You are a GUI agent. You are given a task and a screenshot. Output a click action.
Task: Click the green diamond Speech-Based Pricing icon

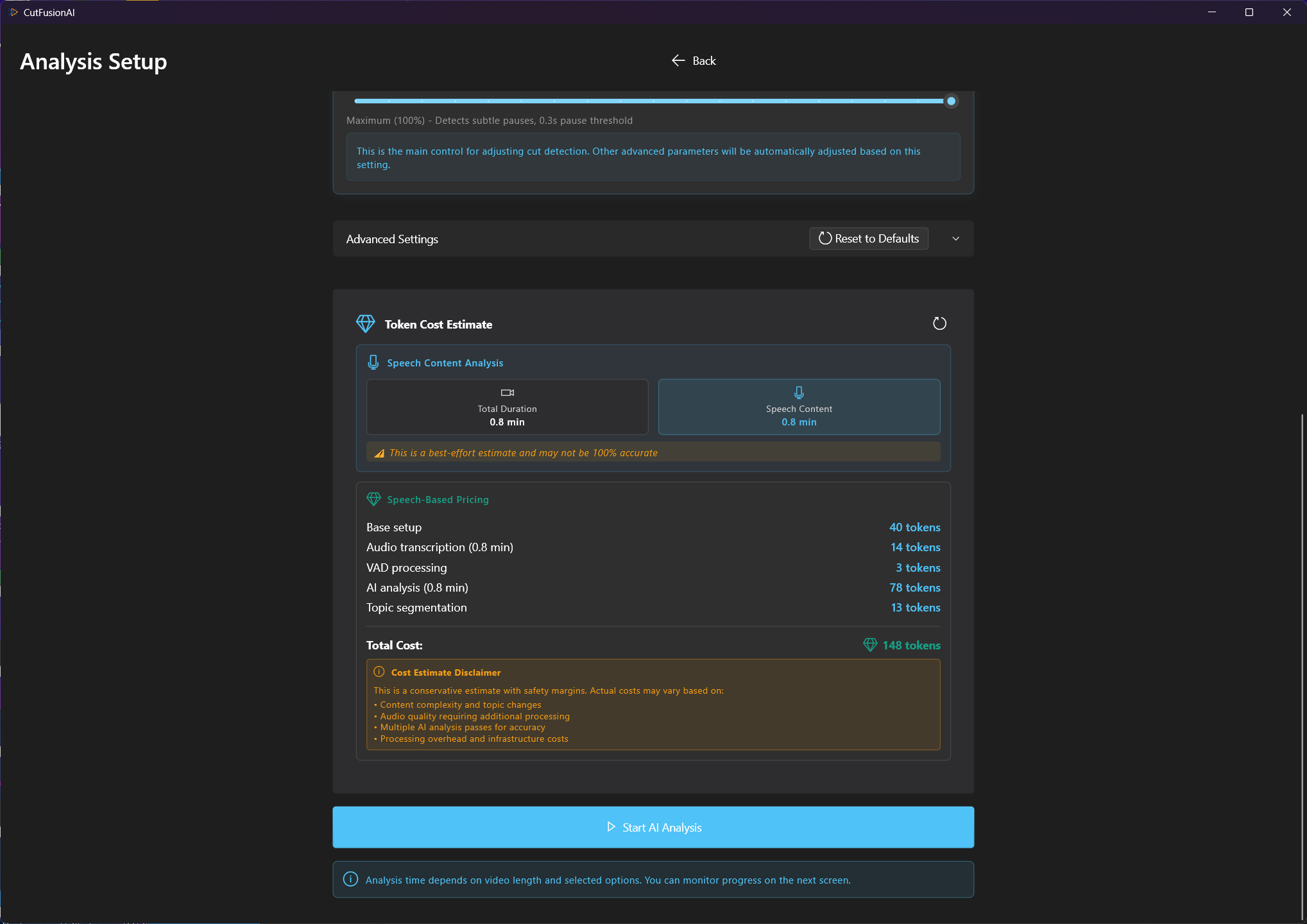click(373, 499)
